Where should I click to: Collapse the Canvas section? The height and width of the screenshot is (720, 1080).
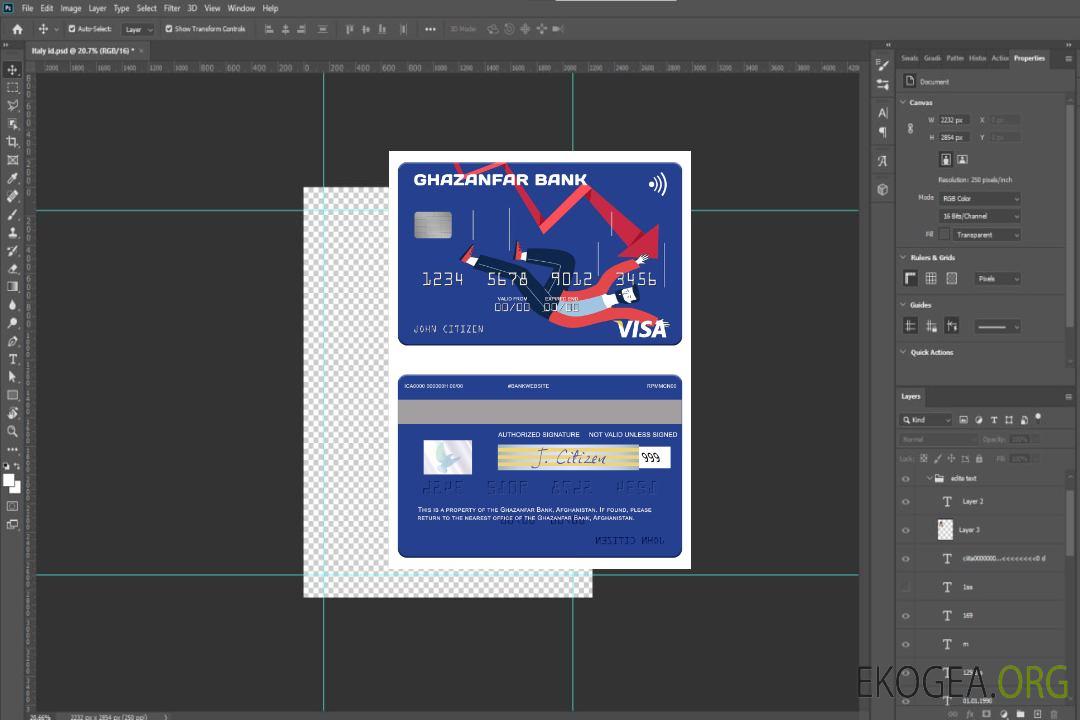point(903,102)
